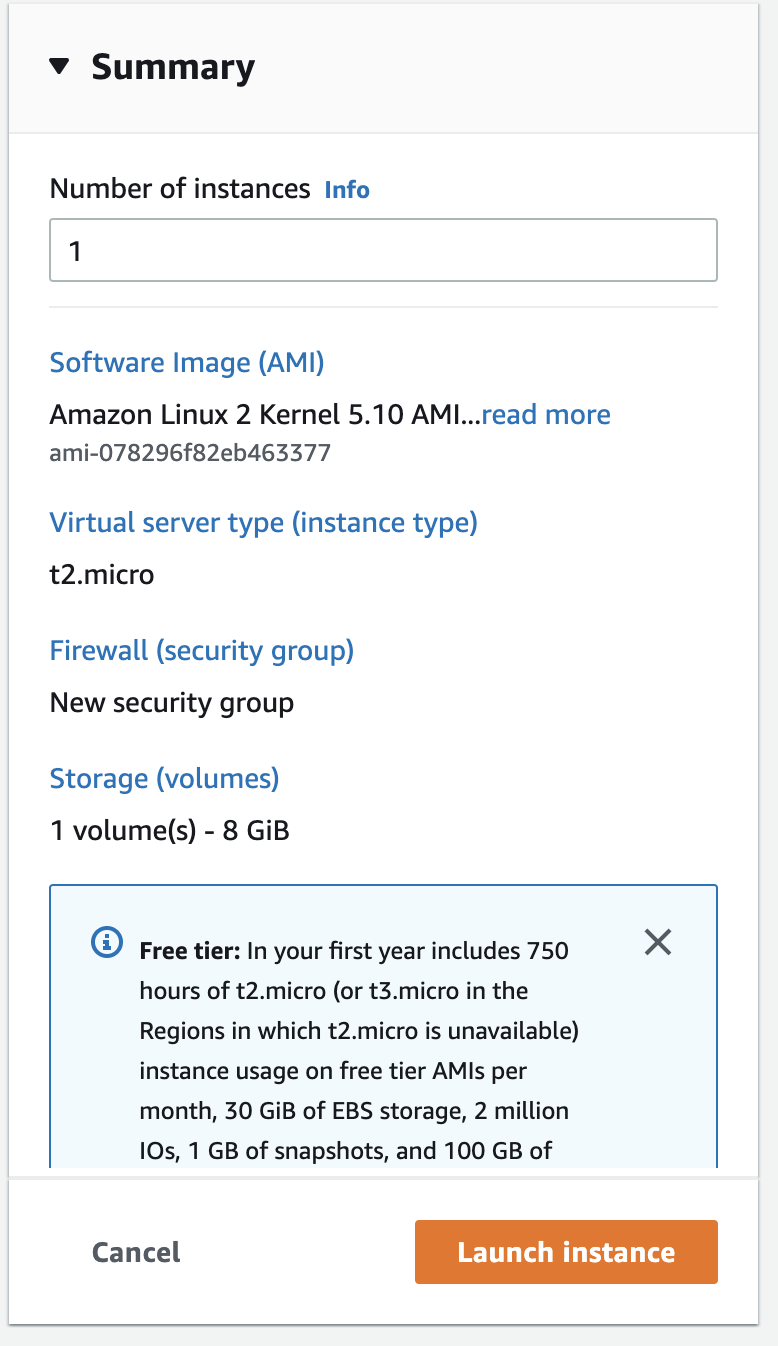Open the Storage (volumes) link
The width and height of the screenshot is (778, 1346).
[x=164, y=778]
